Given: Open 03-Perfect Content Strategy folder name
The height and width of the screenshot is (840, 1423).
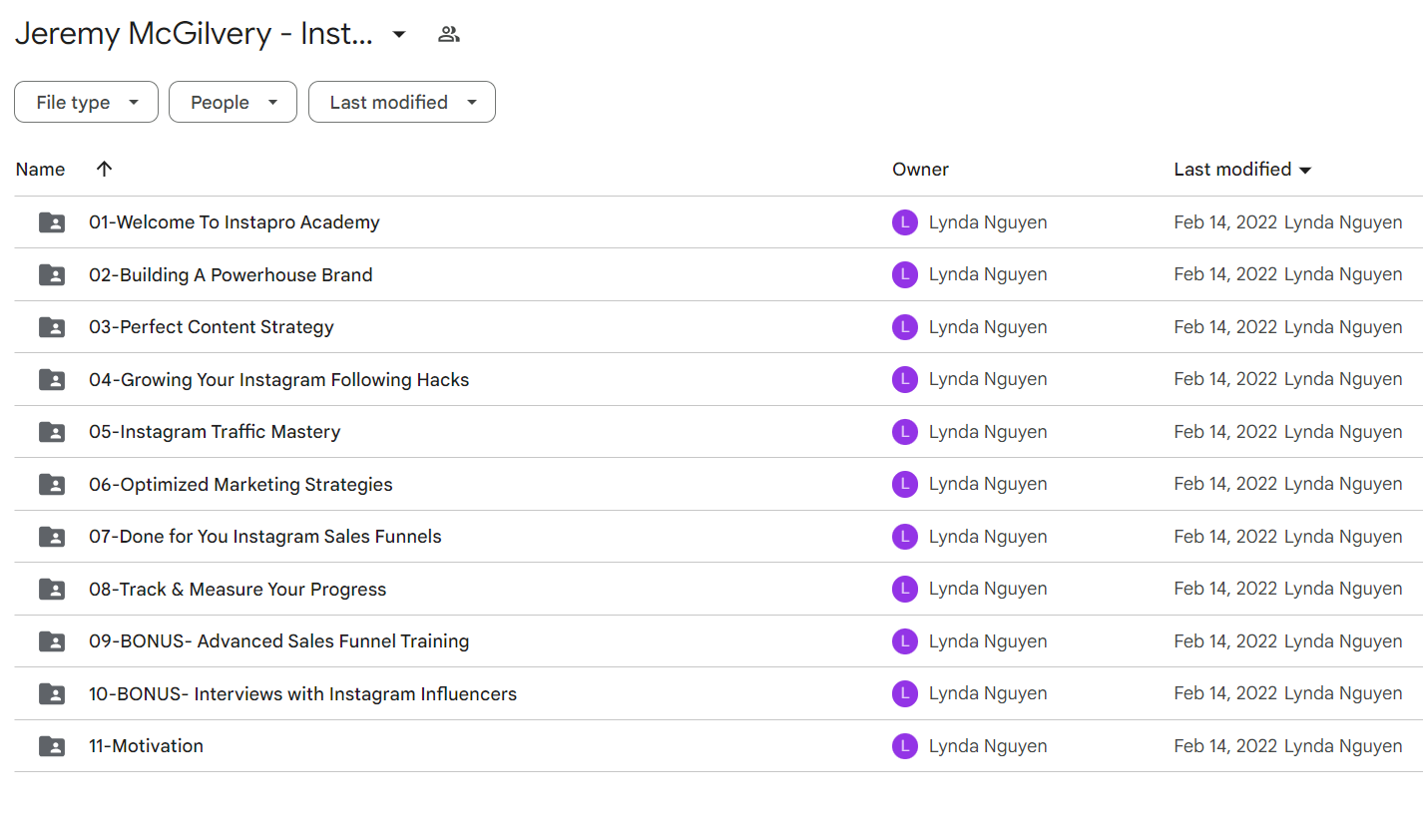Looking at the screenshot, I should (212, 327).
